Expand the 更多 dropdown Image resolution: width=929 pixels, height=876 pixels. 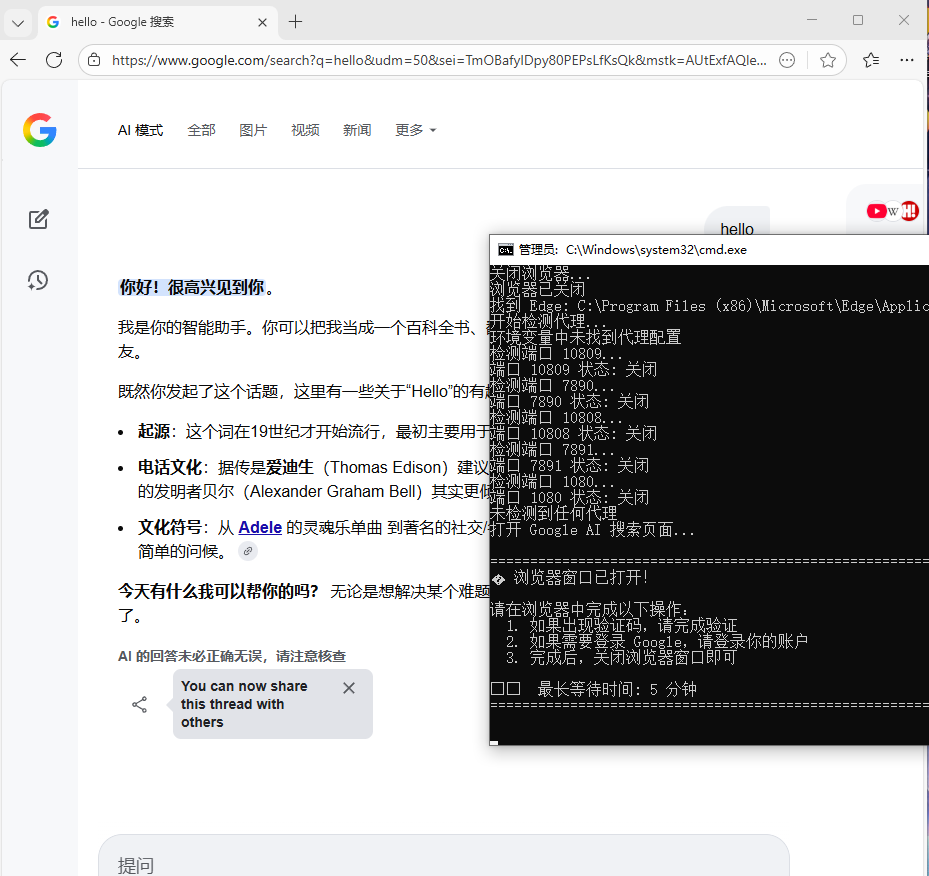pos(415,130)
